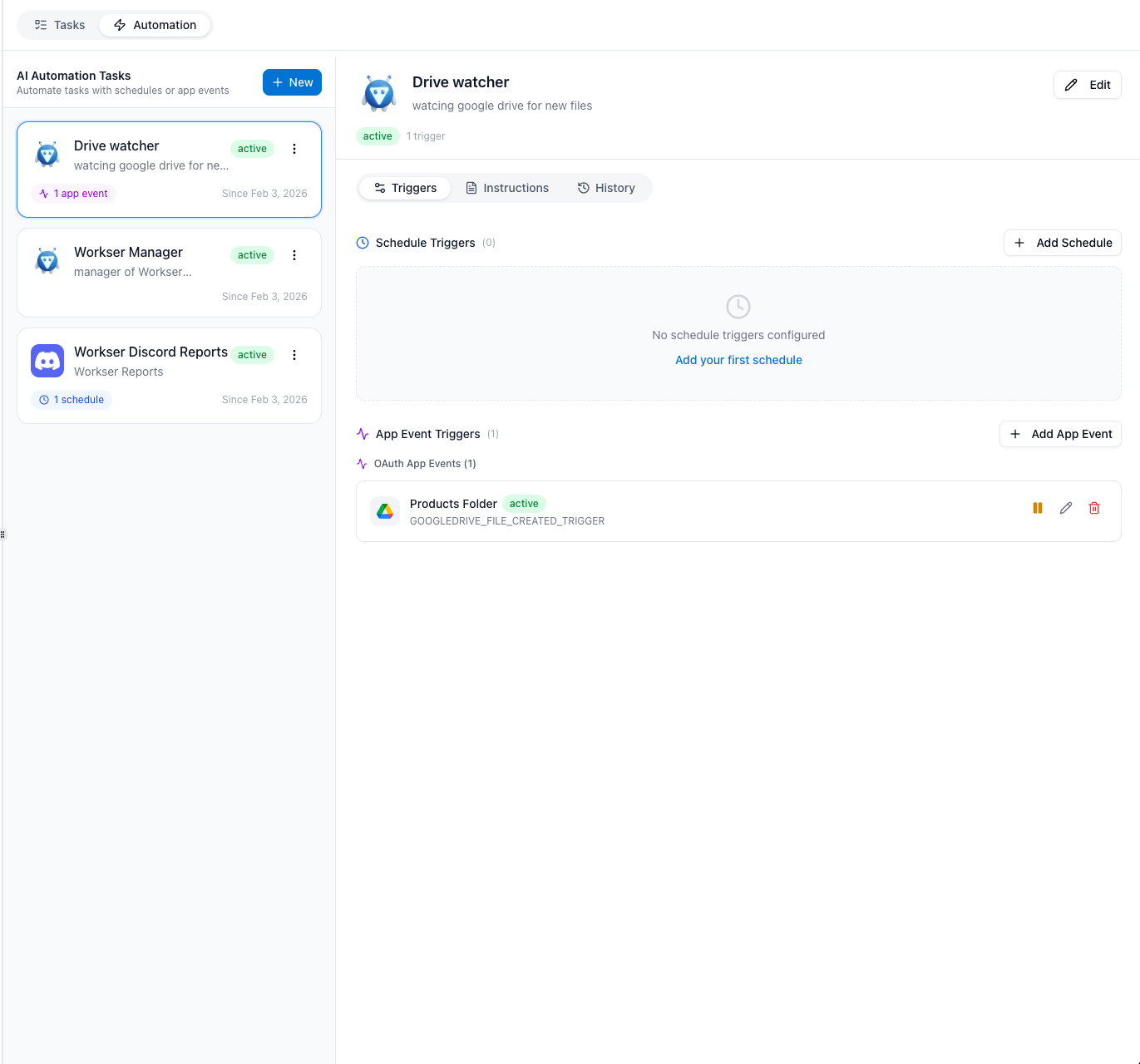Click the Add Schedule button
This screenshot has width=1140, height=1064.
click(x=1063, y=243)
